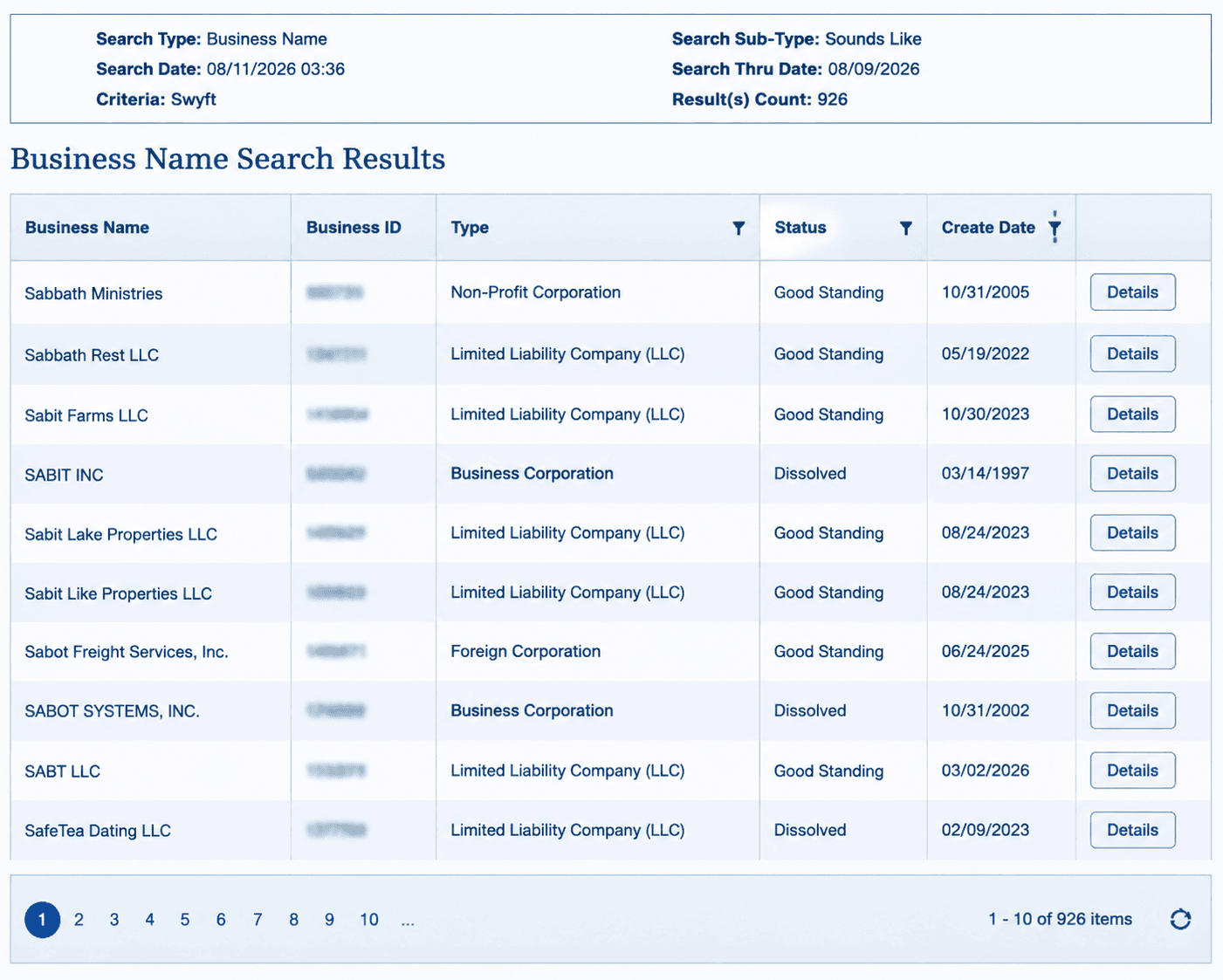View Details for SABT LLC
The width and height of the screenshot is (1223, 980).
(1132, 771)
